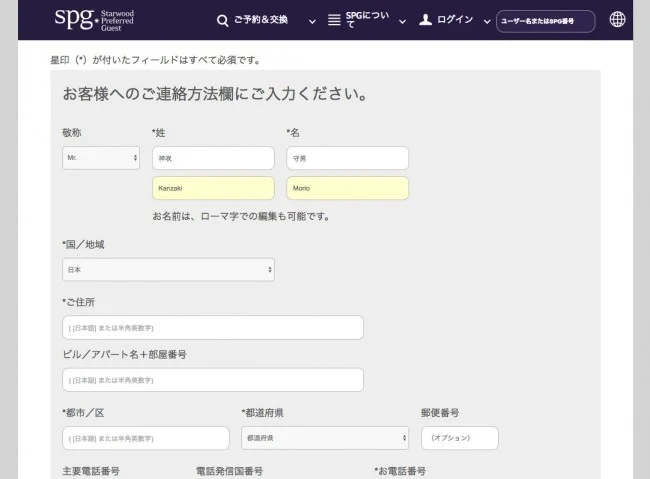Click the 都市／区 city input field

(146, 438)
